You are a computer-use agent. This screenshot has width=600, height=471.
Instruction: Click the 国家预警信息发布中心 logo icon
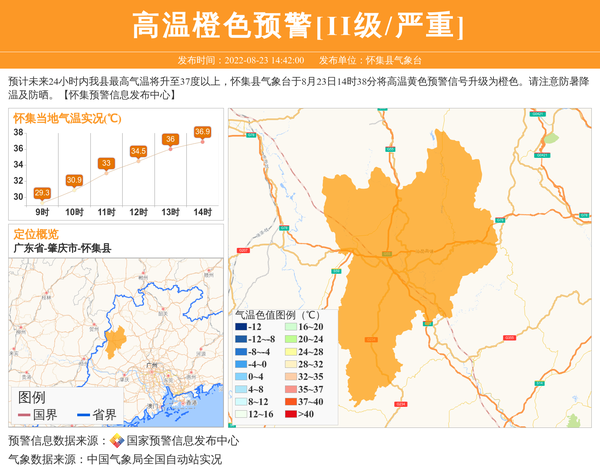[x=117, y=441]
